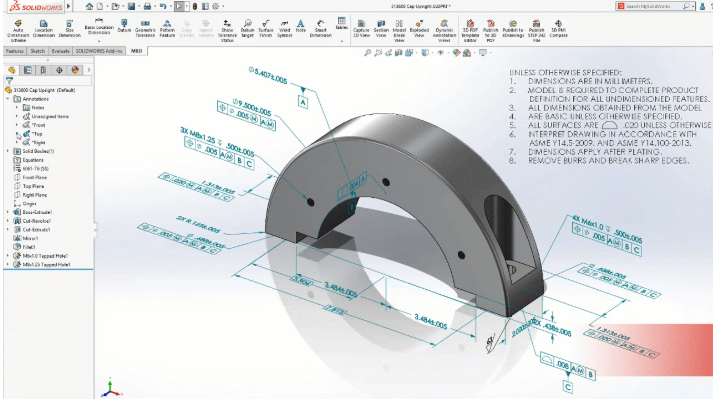Click the Edit Appearance color ball icon
713x399 pixels.
point(457,53)
